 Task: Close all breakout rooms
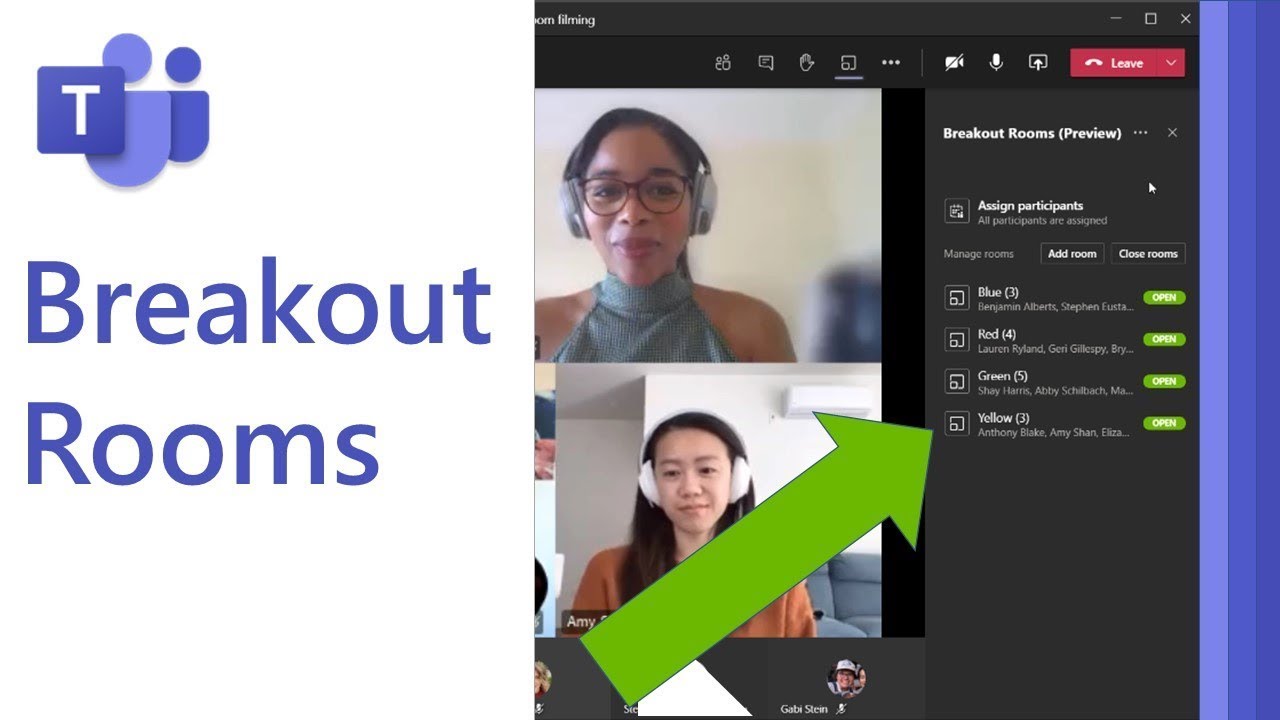coord(1148,254)
